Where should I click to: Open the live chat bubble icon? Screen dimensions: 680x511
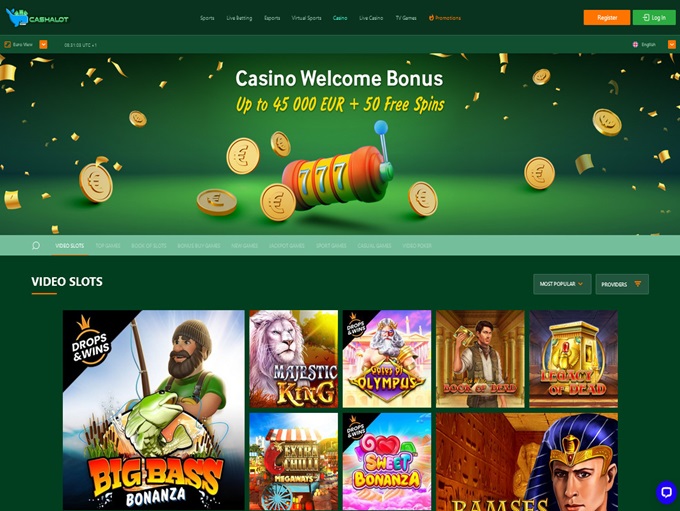click(666, 492)
